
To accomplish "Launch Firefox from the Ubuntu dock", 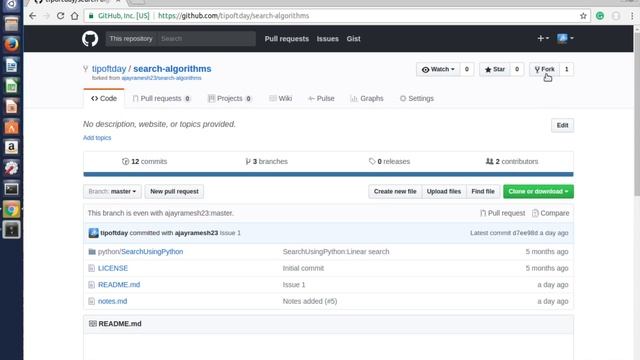I will coord(11,44).
